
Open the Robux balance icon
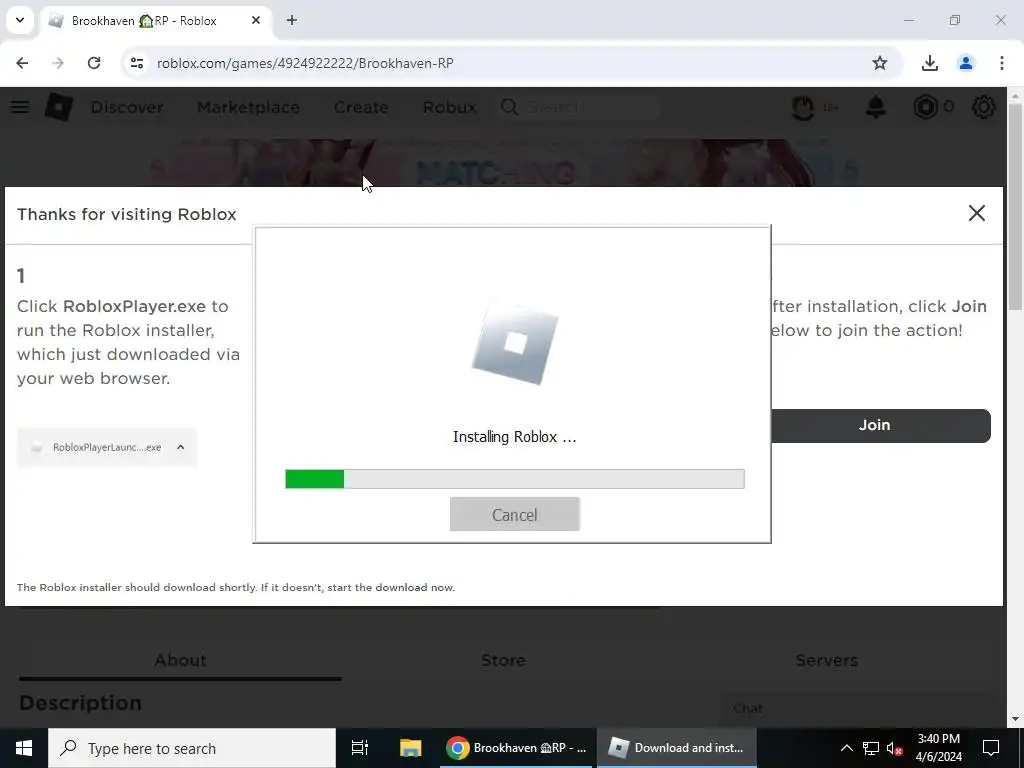click(925, 107)
